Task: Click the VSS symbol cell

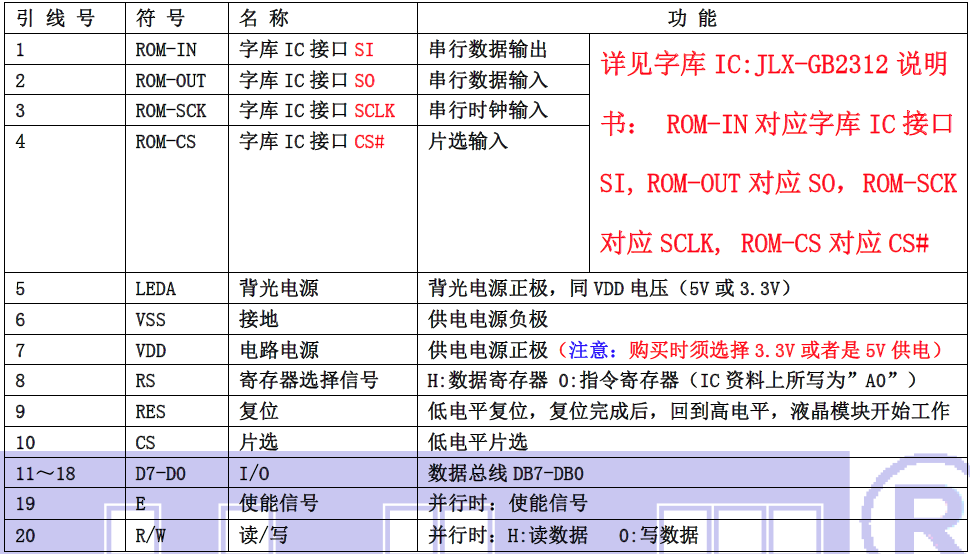Action: (x=150, y=320)
